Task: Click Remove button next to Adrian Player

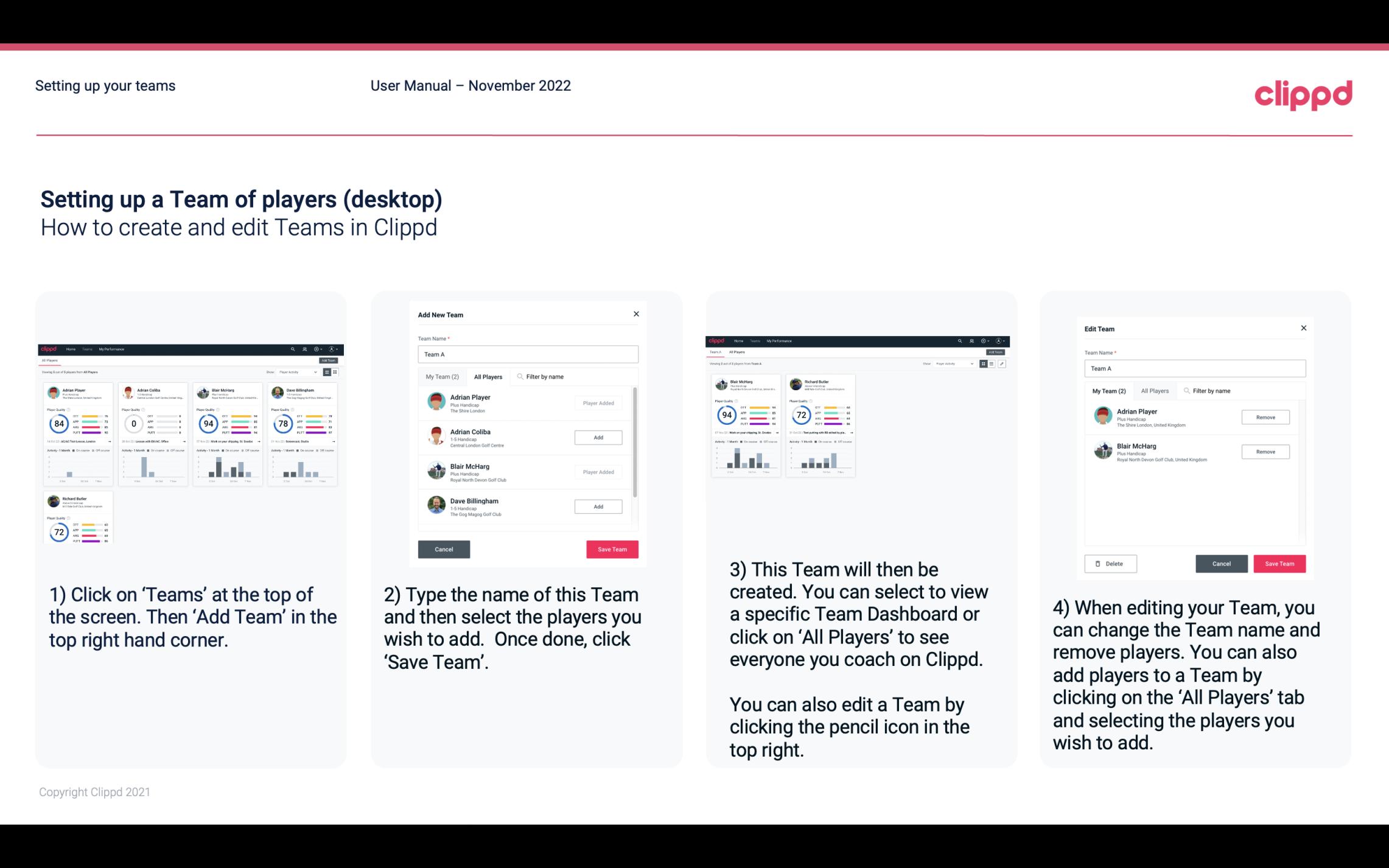Action: 1265,417
